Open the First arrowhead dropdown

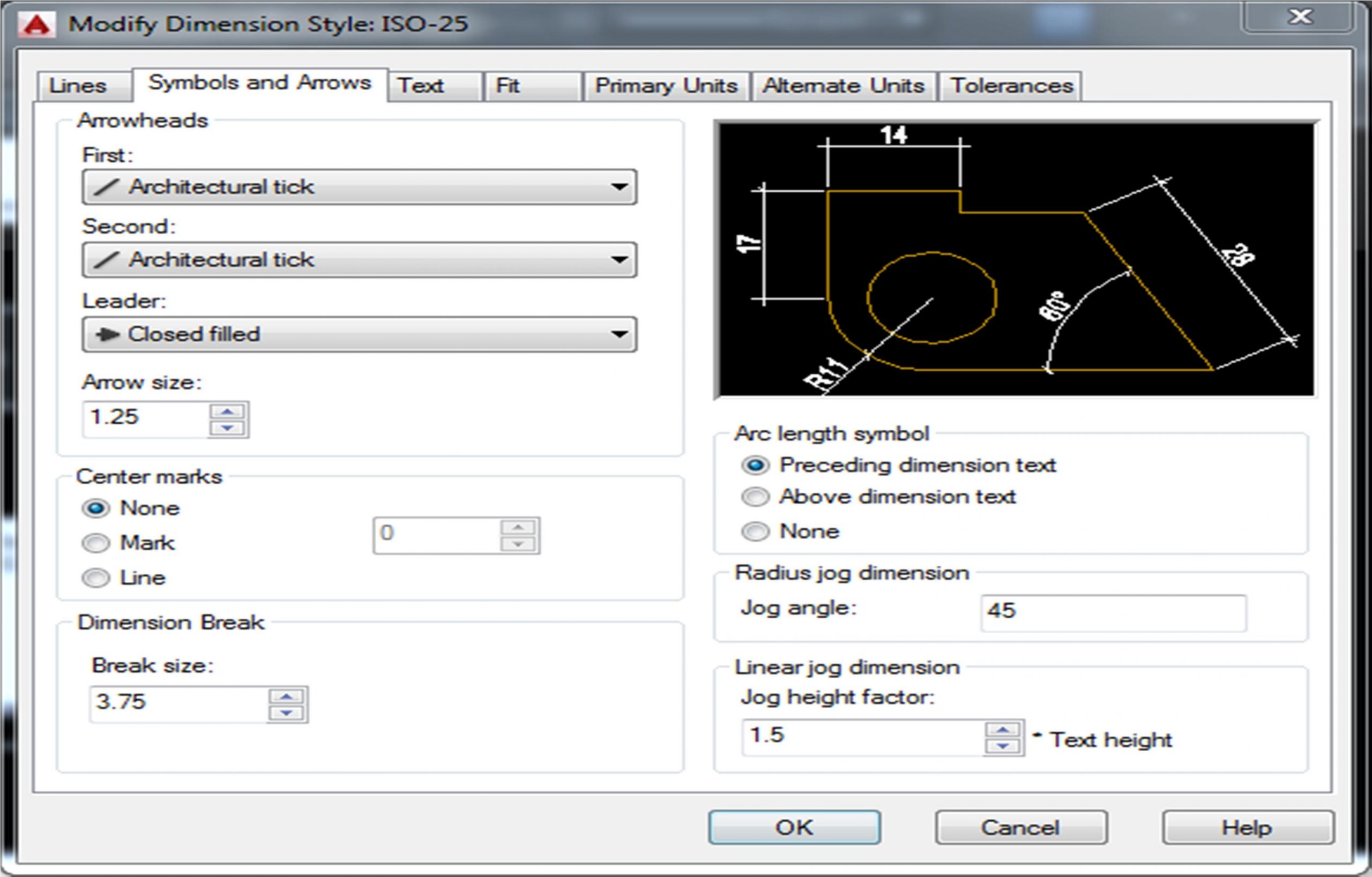click(x=619, y=187)
